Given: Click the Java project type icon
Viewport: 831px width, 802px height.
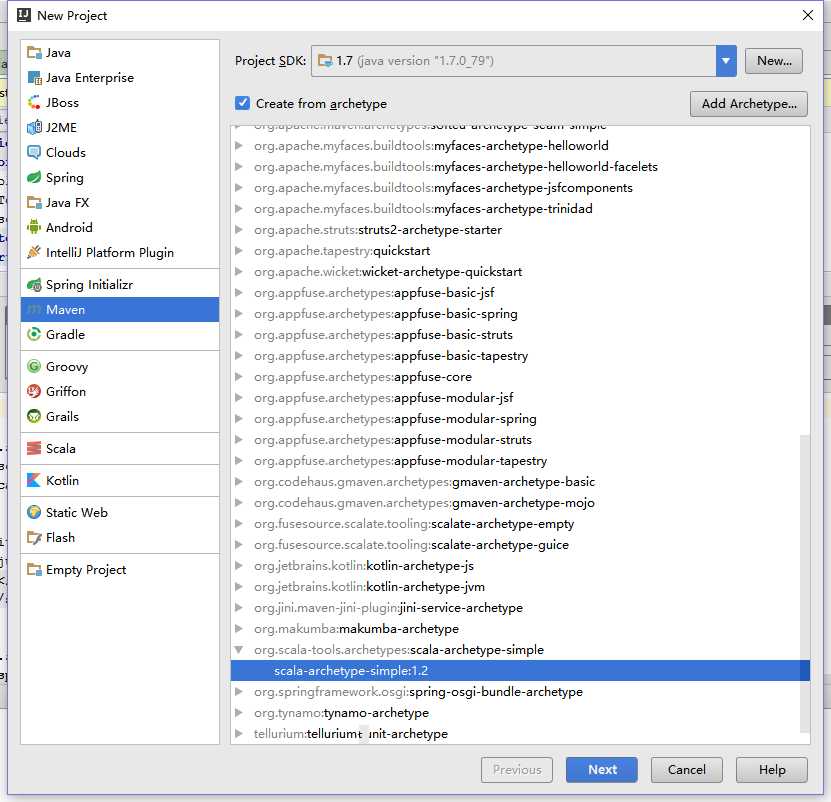Looking at the screenshot, I should [x=34, y=52].
